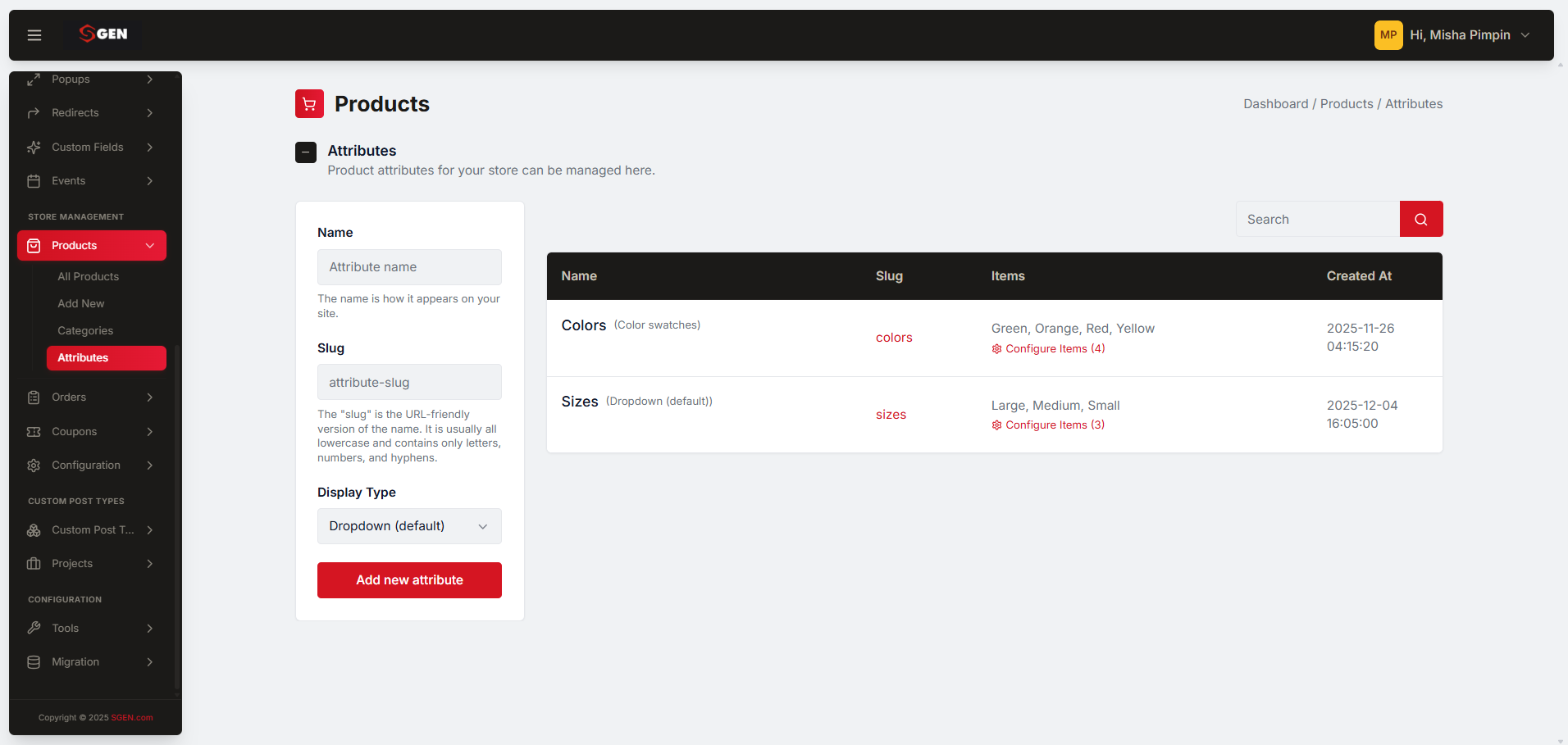
Task: Click the Custom Fields sparkle icon
Action: (34, 148)
